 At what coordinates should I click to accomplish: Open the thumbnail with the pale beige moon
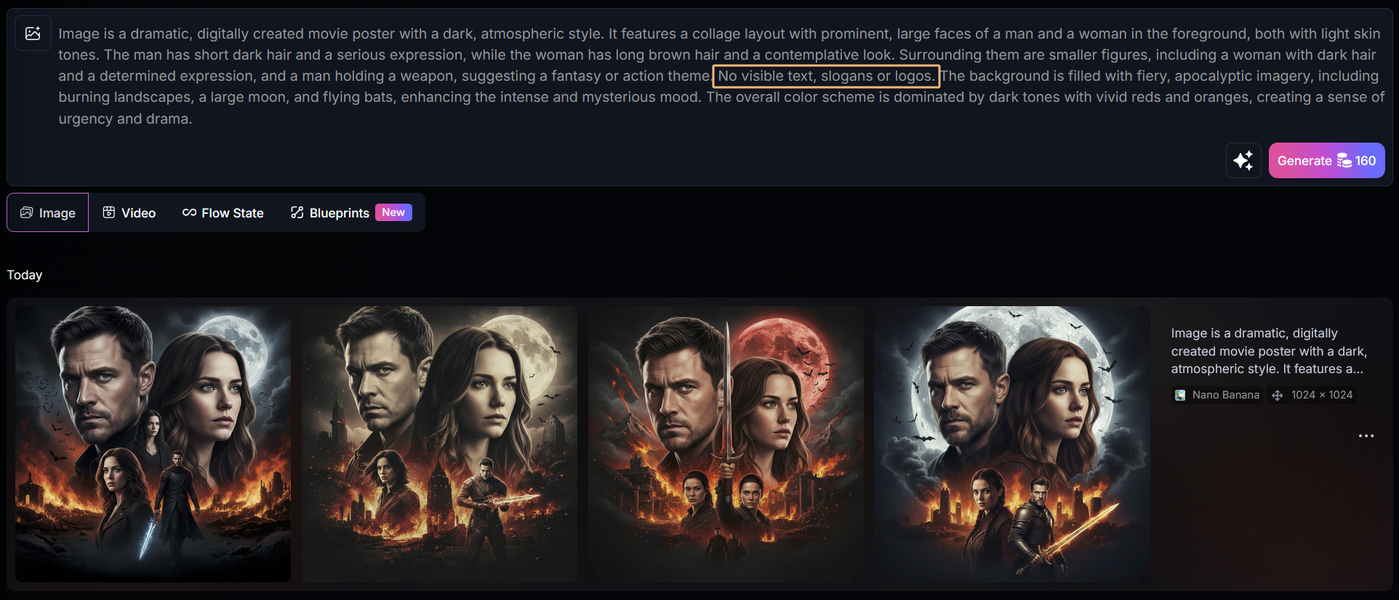pos(439,444)
